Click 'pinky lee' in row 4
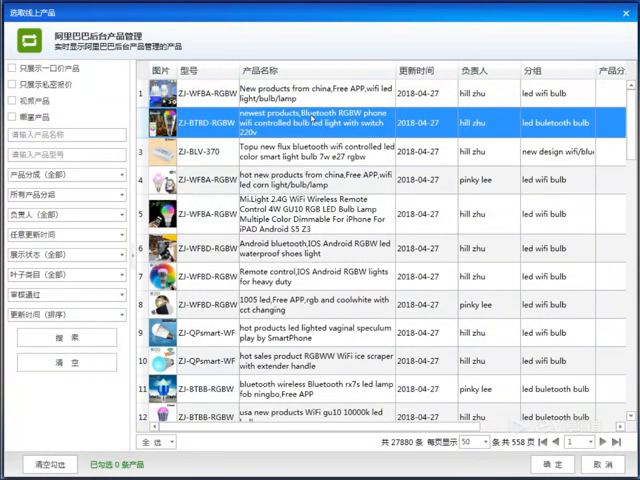The image size is (640, 480). click(x=476, y=180)
